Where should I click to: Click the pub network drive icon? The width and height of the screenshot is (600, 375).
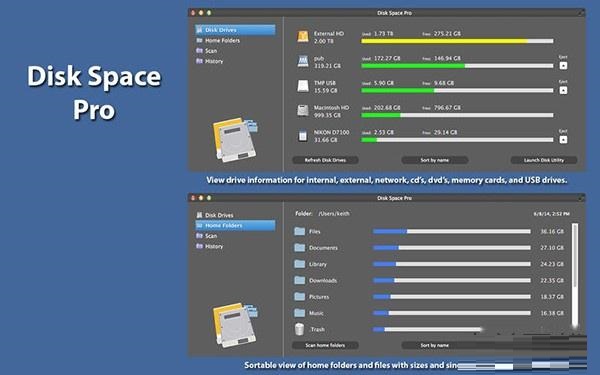(x=303, y=61)
